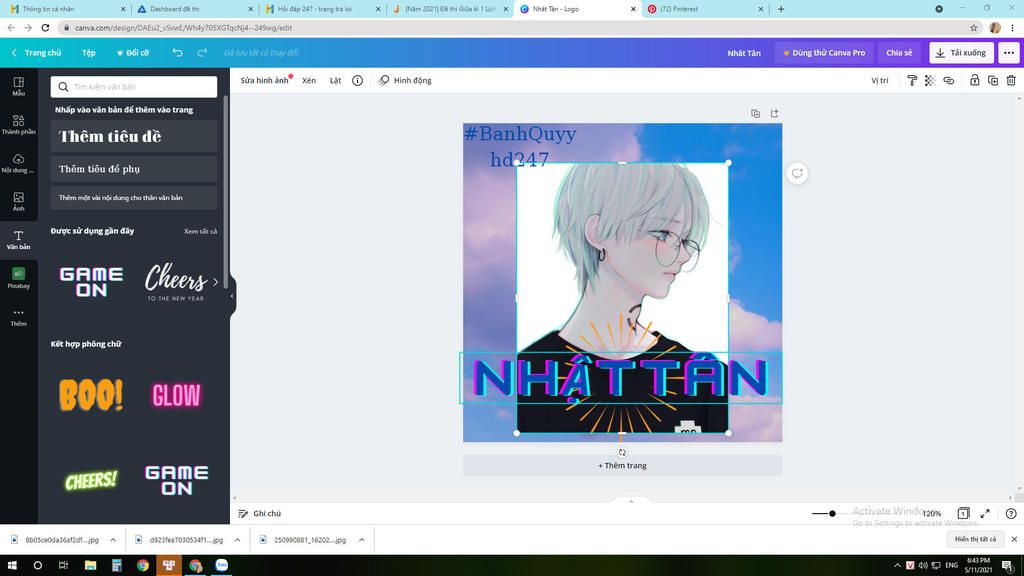
Task: Click the add page icon above canvas
Action: click(x=775, y=114)
